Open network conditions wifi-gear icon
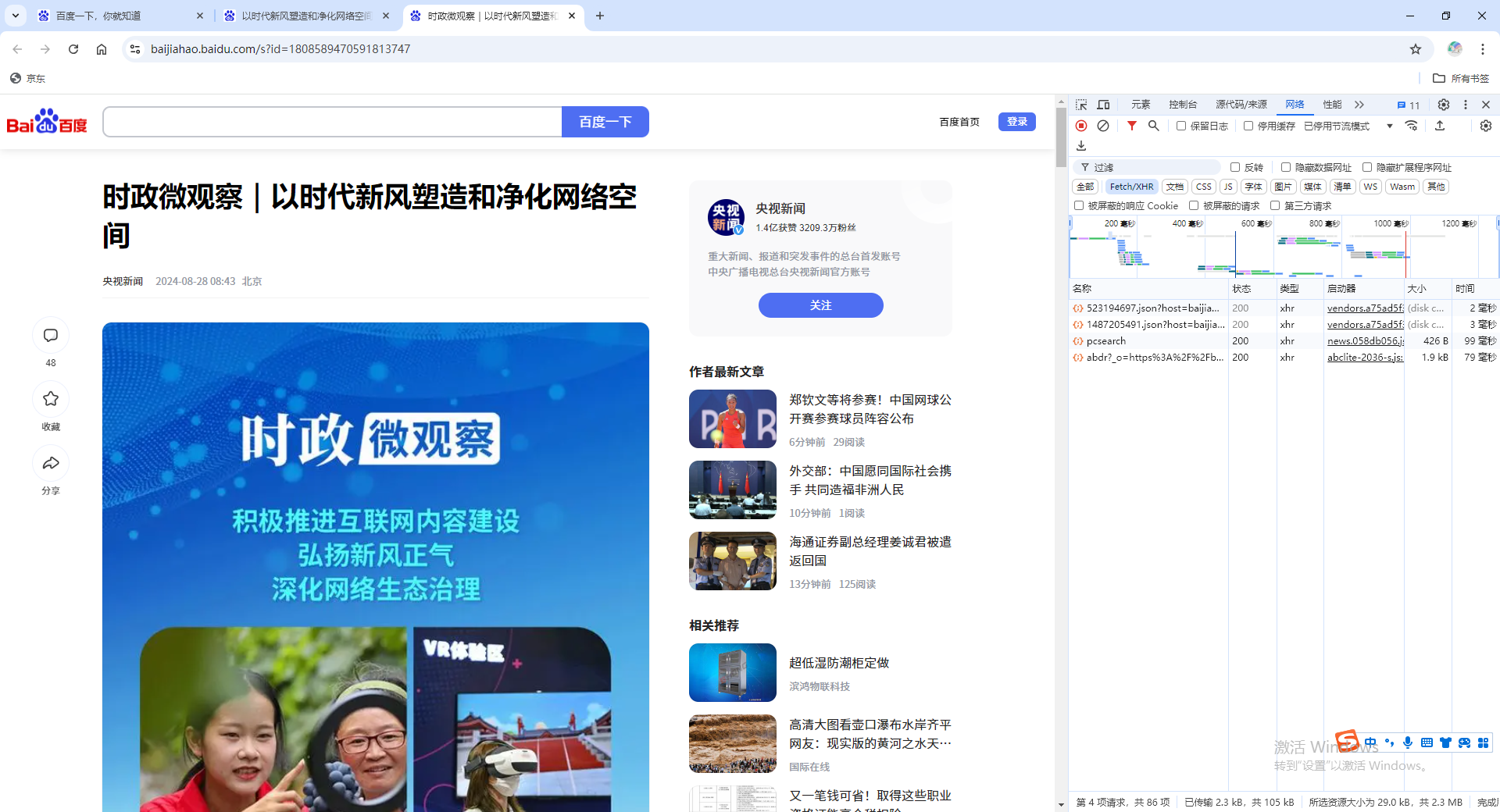Screen dimensions: 1500x812 click(1411, 126)
